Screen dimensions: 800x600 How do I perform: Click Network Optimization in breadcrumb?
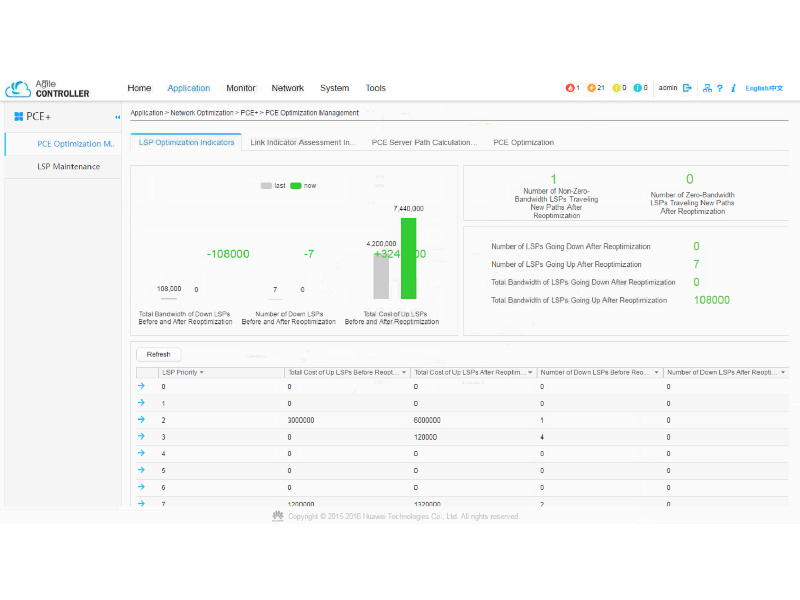(202, 113)
